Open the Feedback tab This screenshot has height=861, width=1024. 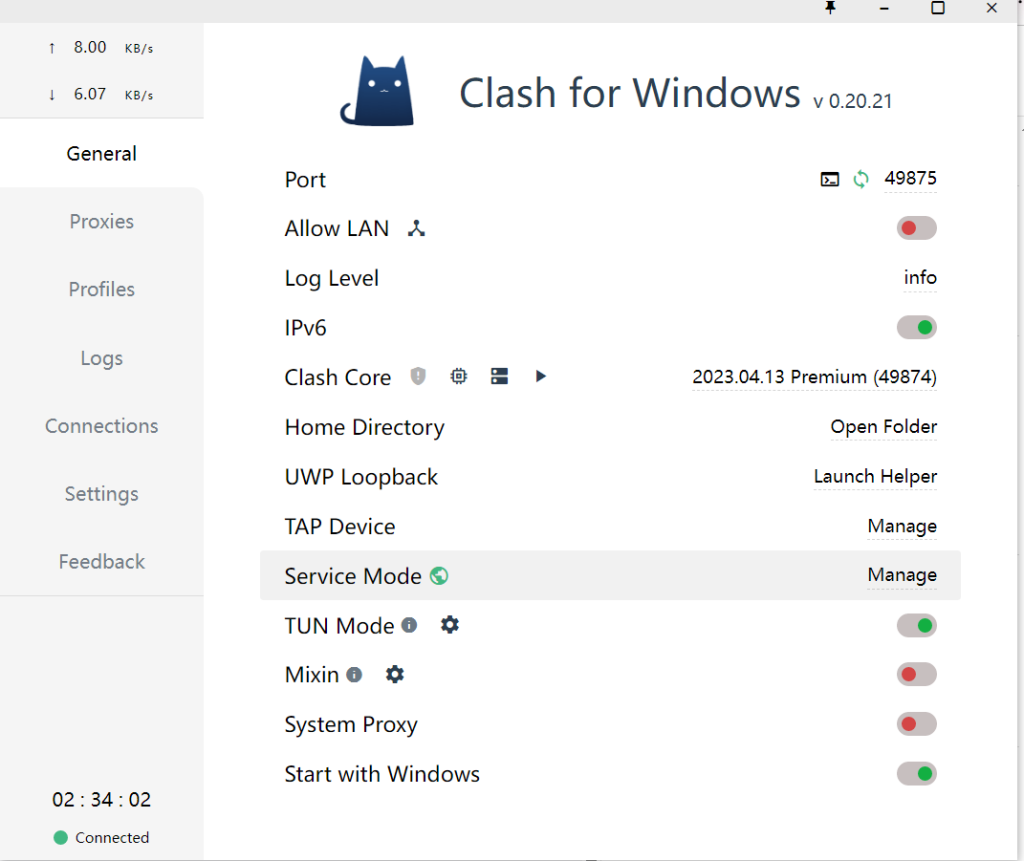tap(102, 562)
